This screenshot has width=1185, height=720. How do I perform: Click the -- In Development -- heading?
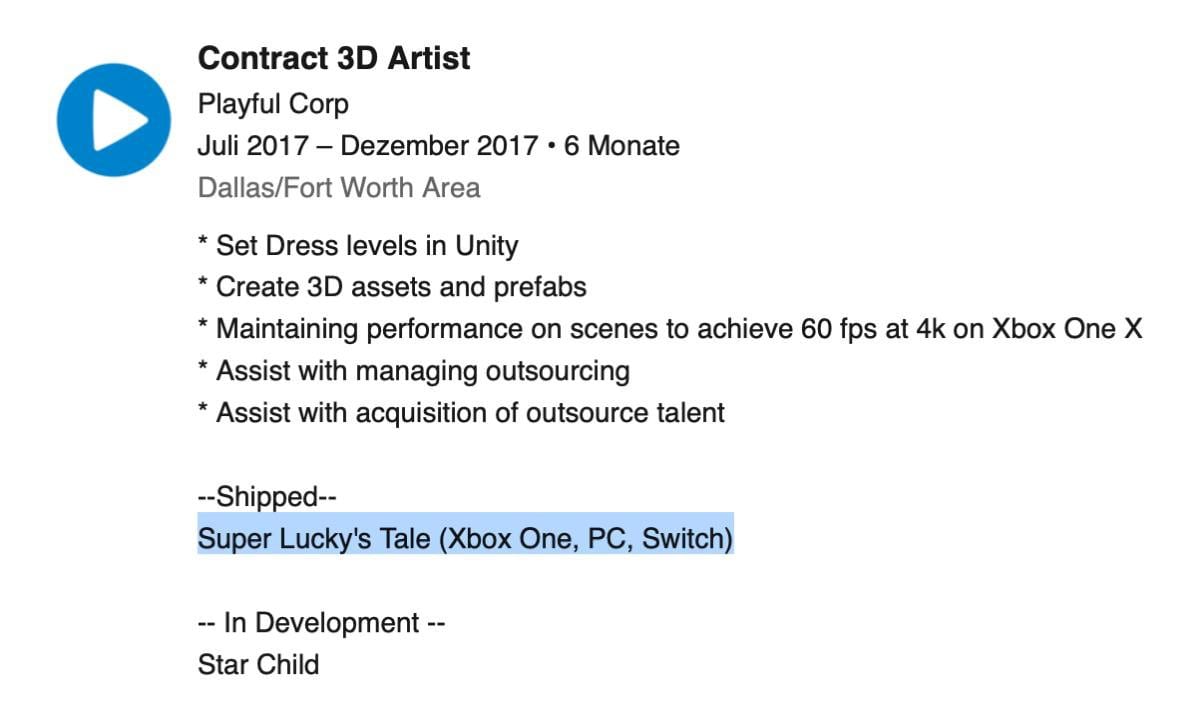coord(321,623)
